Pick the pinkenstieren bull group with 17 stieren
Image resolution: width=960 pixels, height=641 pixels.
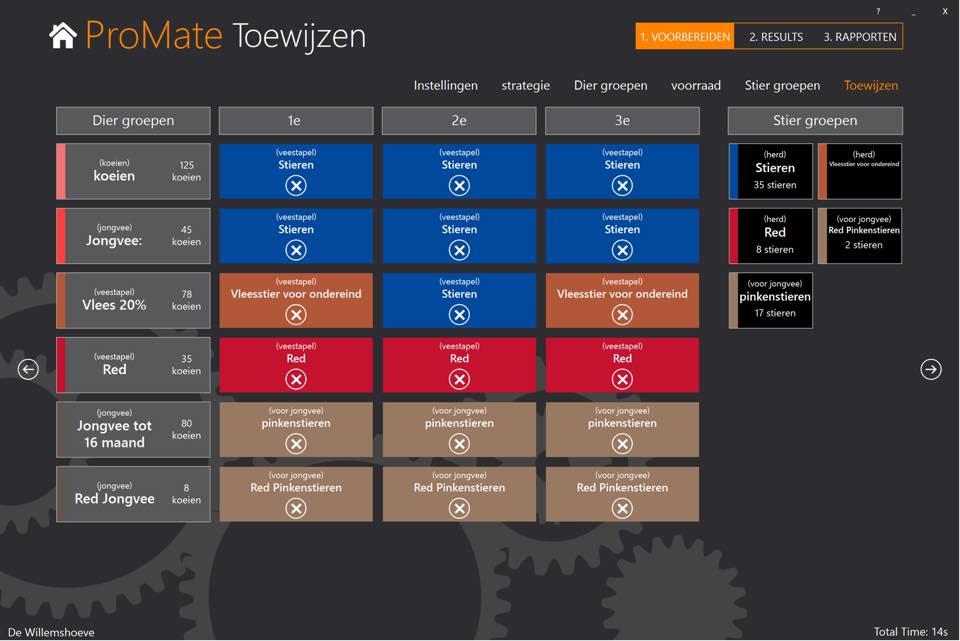coord(771,301)
